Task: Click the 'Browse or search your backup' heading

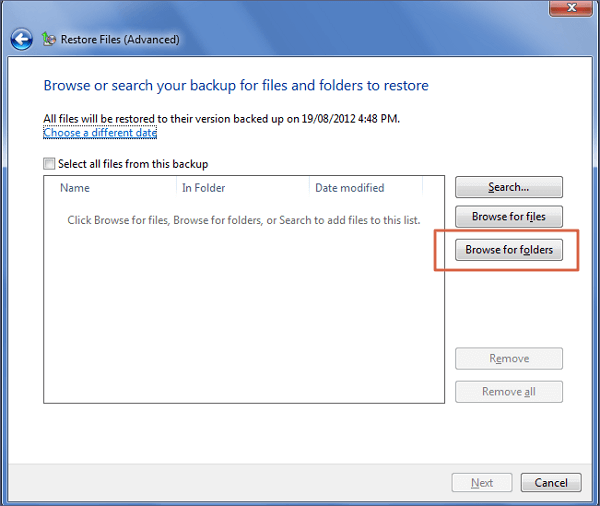Action: click(236, 86)
